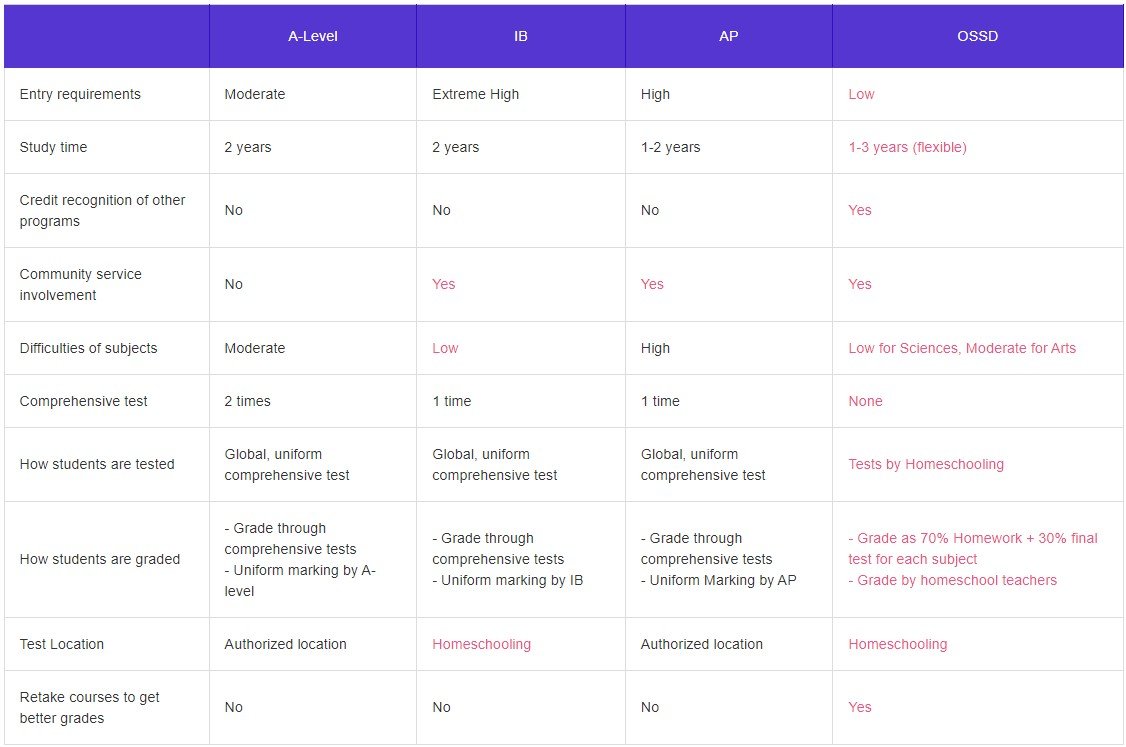Click pink 'Homeschooling' in IB Test Location
Image resolution: width=1126 pixels, height=747 pixels.
tap(481, 644)
